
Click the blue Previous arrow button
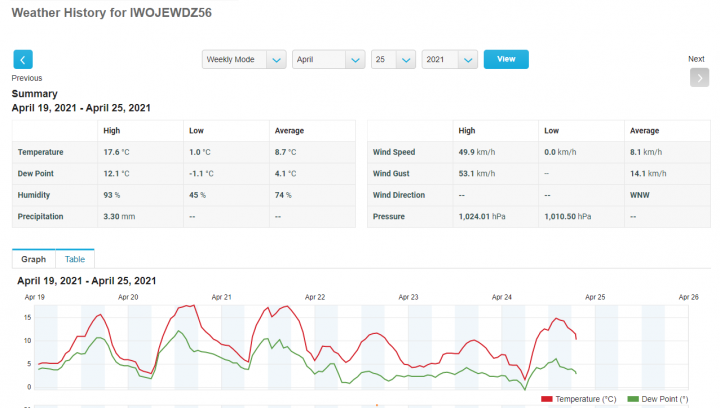coord(23,60)
